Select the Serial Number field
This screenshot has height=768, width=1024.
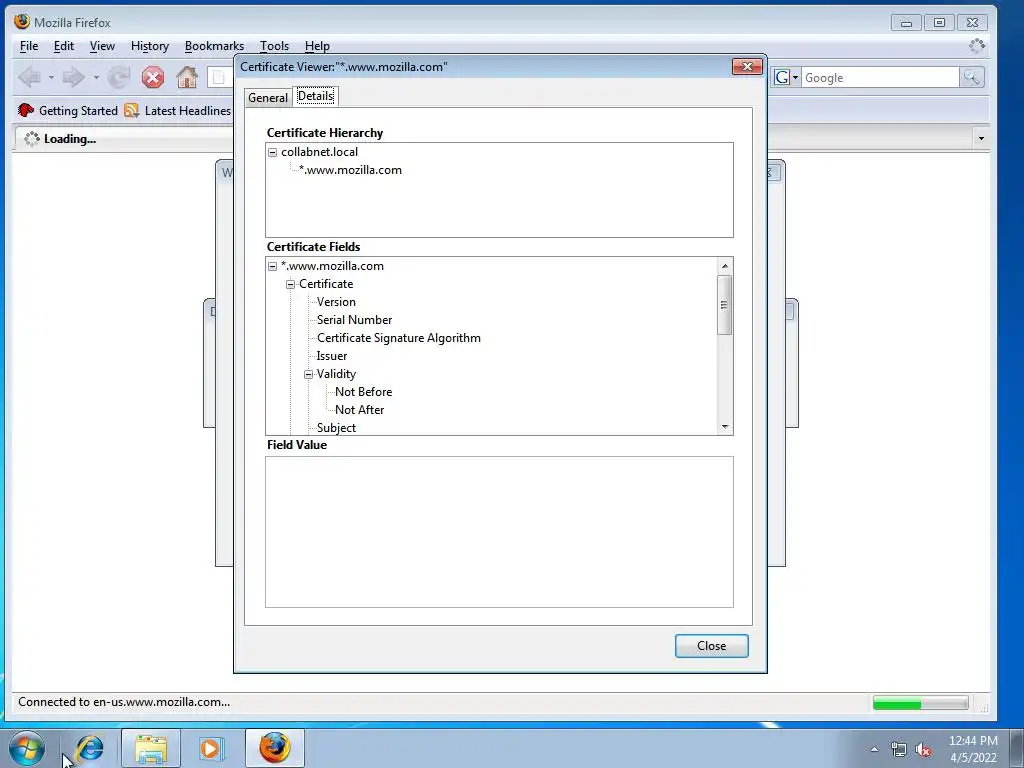point(355,320)
